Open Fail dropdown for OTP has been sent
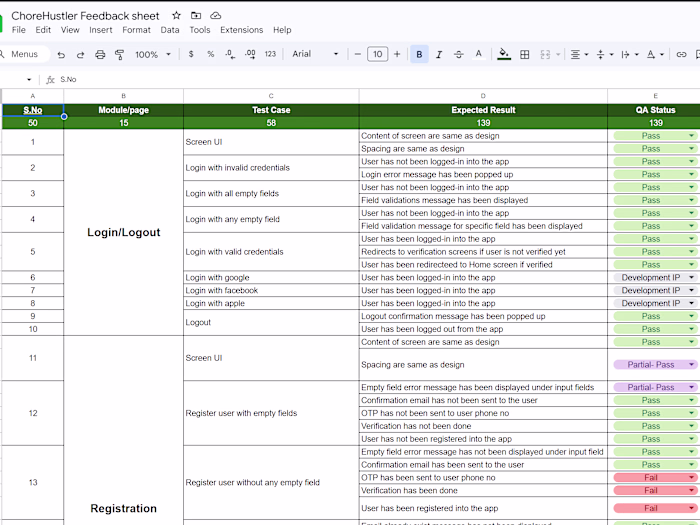The image size is (700, 525). pos(692,478)
